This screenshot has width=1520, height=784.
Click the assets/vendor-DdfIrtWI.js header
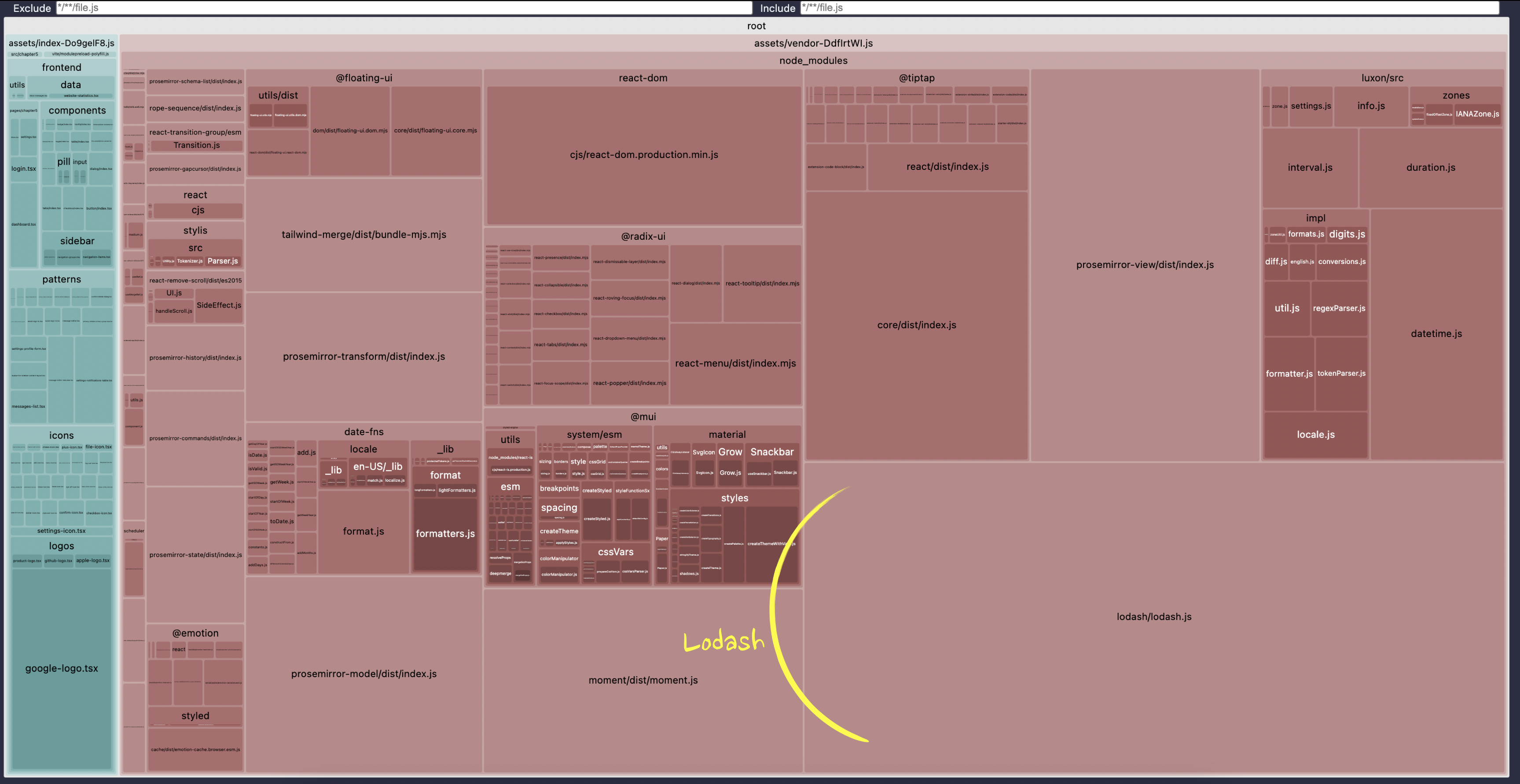click(812, 43)
